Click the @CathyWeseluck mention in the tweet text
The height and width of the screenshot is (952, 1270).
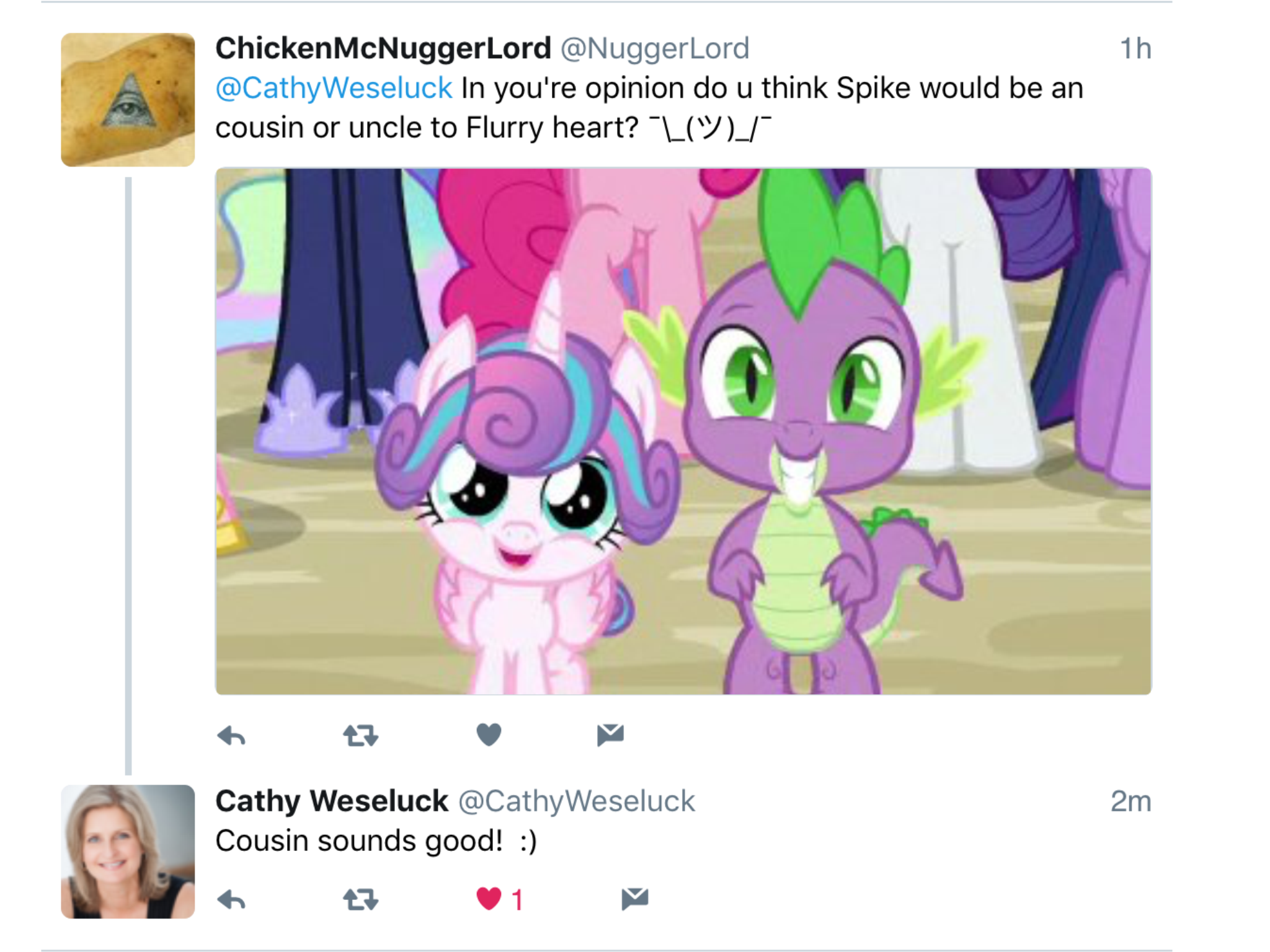click(x=334, y=88)
